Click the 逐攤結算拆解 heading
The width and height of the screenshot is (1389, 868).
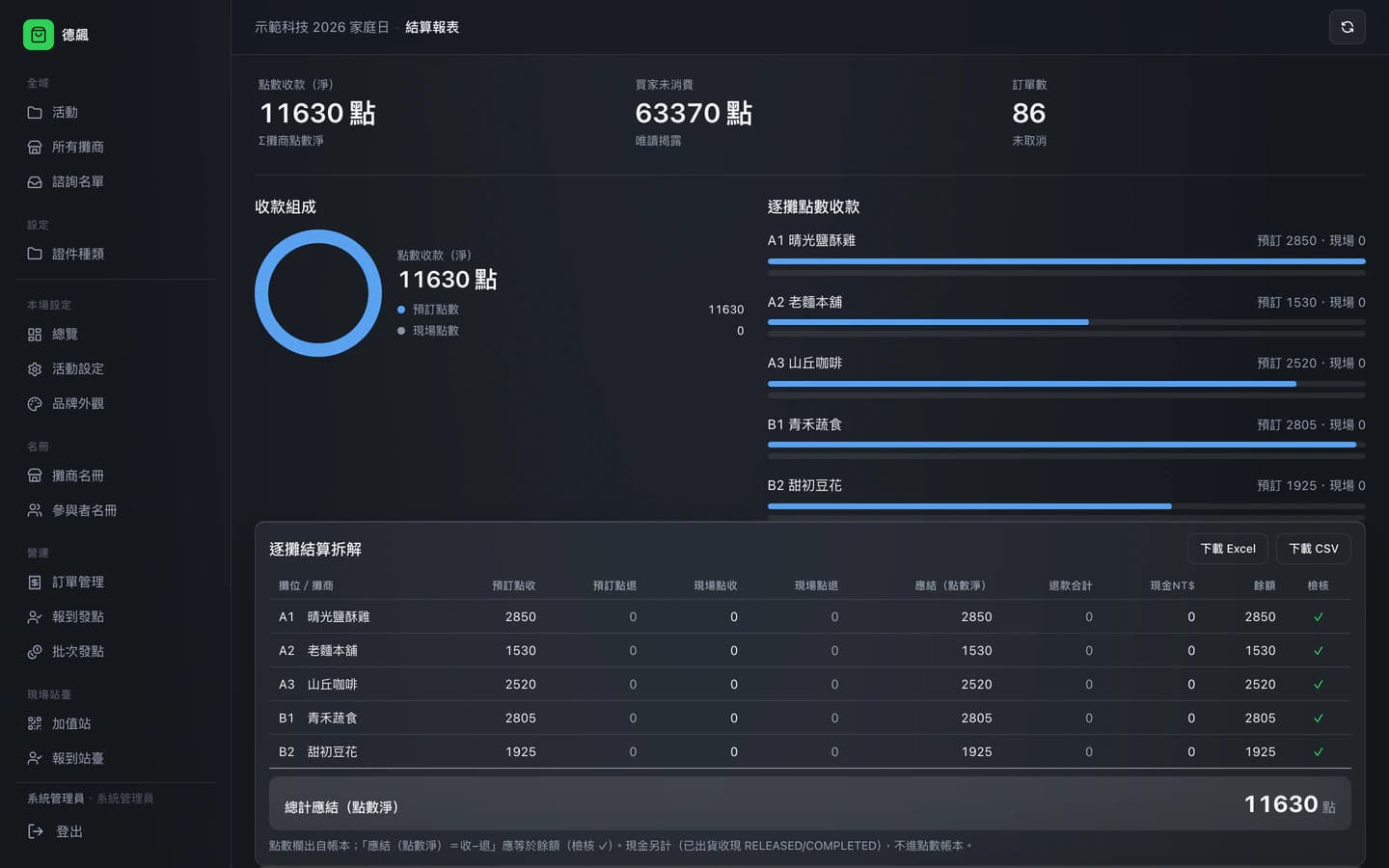point(315,549)
